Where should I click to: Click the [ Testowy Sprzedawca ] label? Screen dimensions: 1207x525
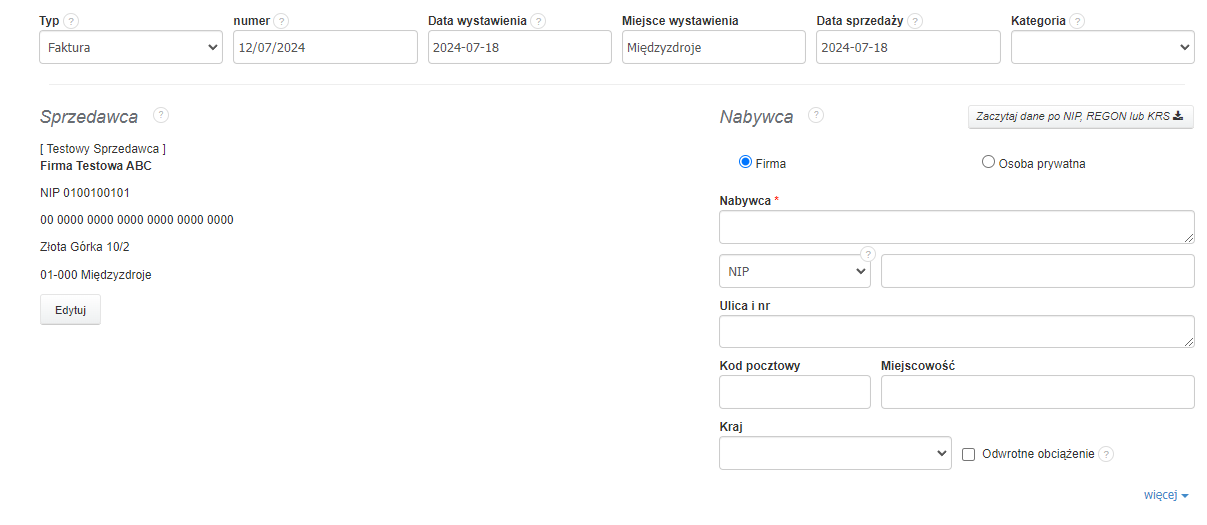click(103, 149)
